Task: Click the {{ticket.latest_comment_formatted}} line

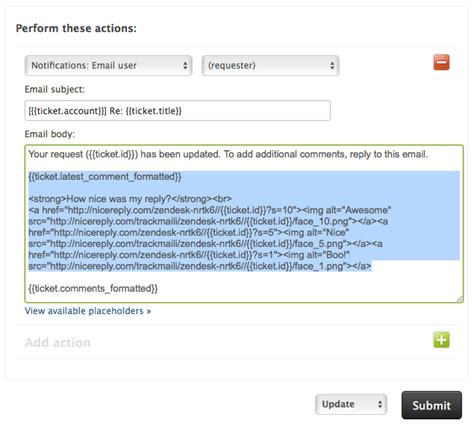Action: pos(105,177)
